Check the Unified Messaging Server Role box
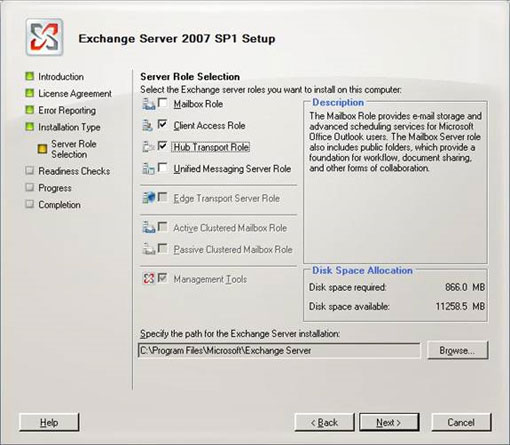The image size is (510, 445). tap(163, 168)
